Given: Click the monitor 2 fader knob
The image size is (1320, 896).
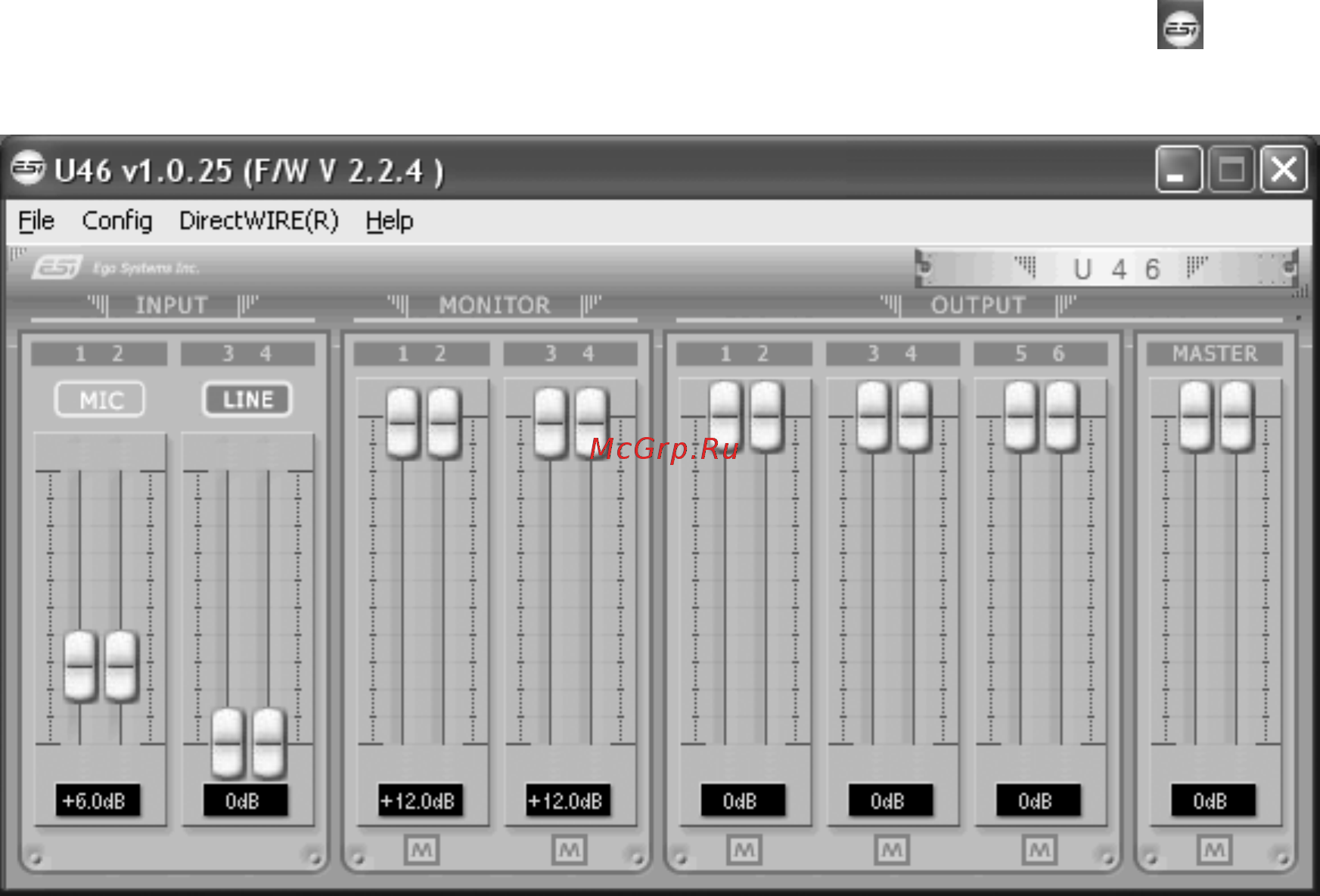Looking at the screenshot, I should pos(443,423).
